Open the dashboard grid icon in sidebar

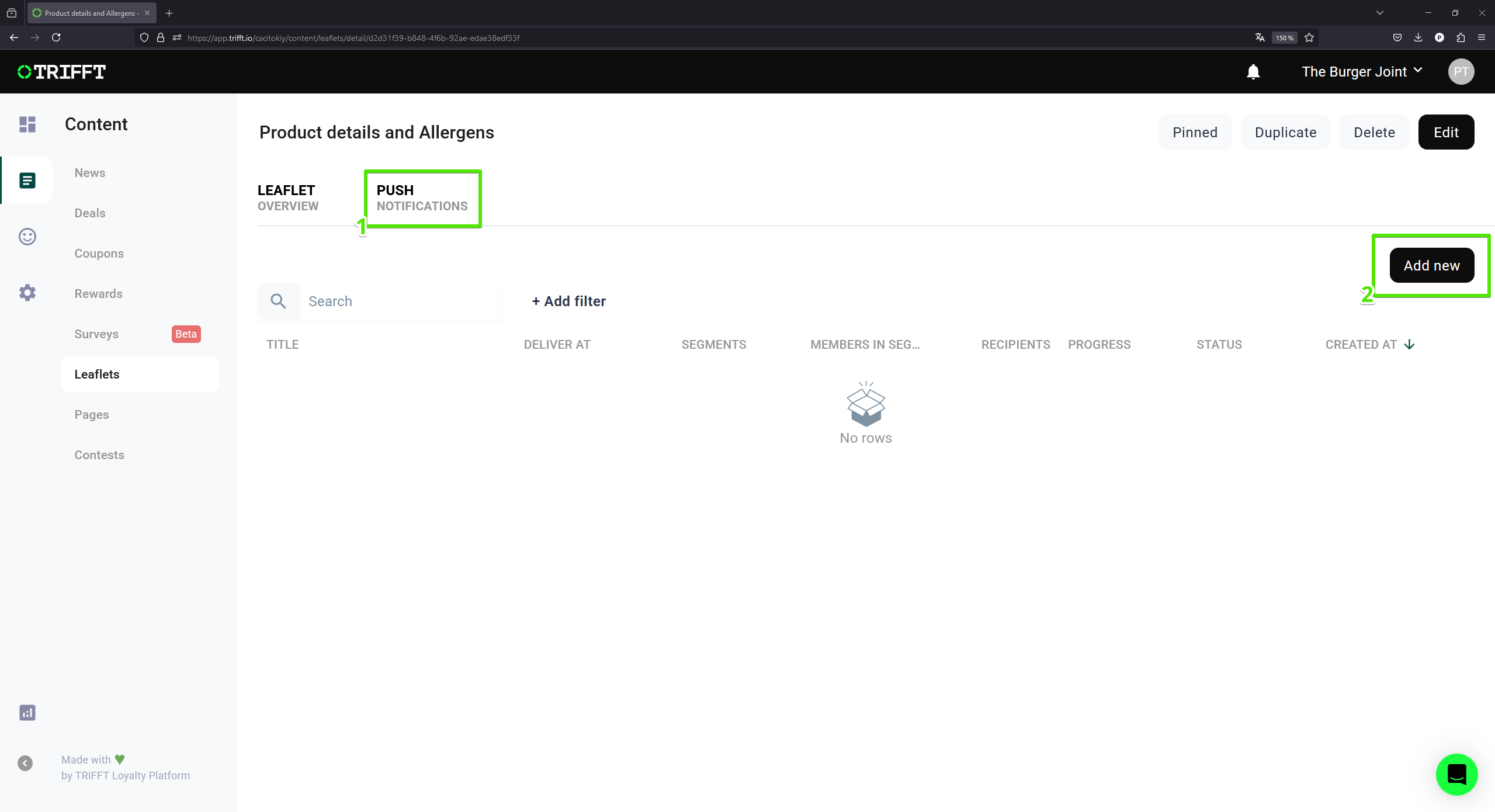(x=27, y=124)
